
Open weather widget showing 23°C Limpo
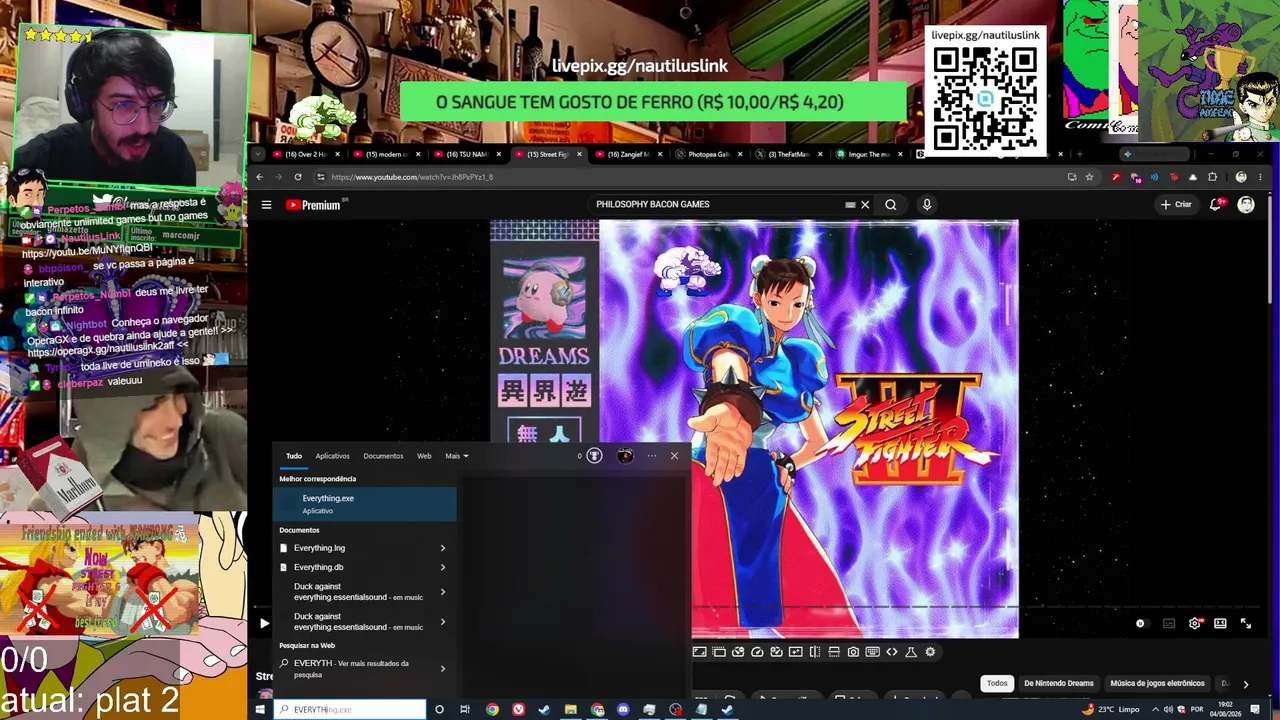1111,710
